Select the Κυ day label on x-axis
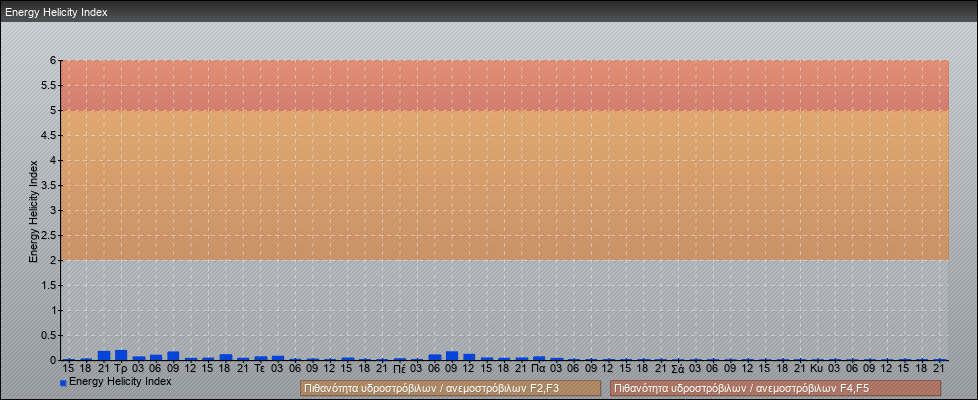978x400 pixels. point(816,368)
